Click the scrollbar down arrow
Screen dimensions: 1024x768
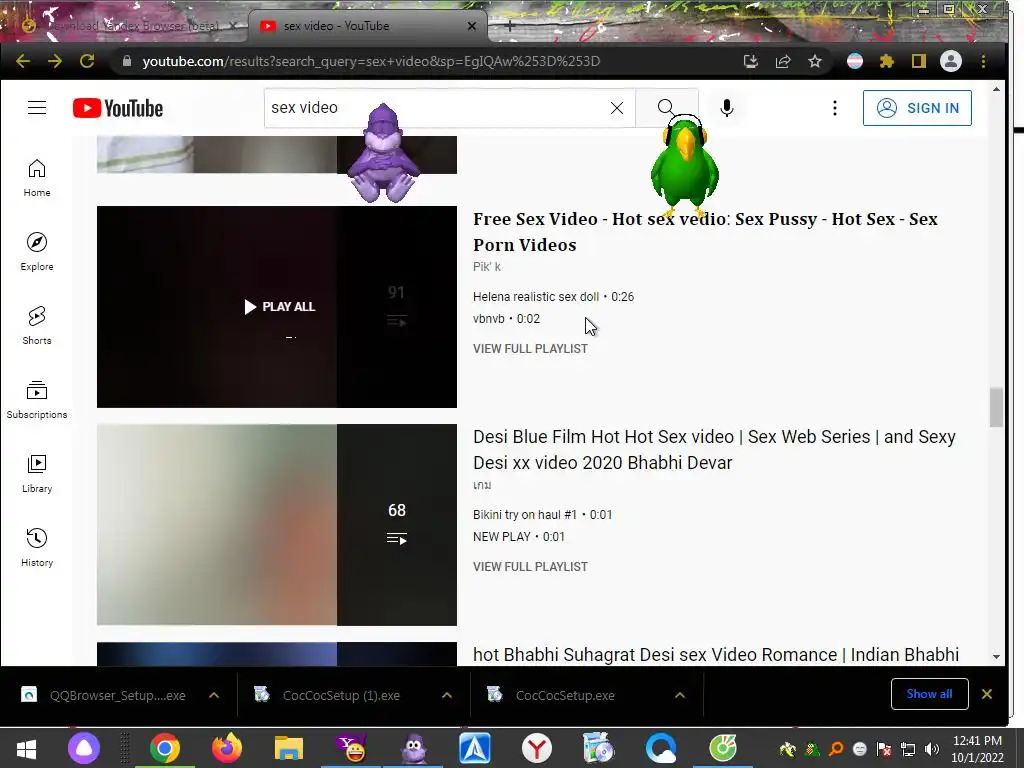[x=996, y=657]
